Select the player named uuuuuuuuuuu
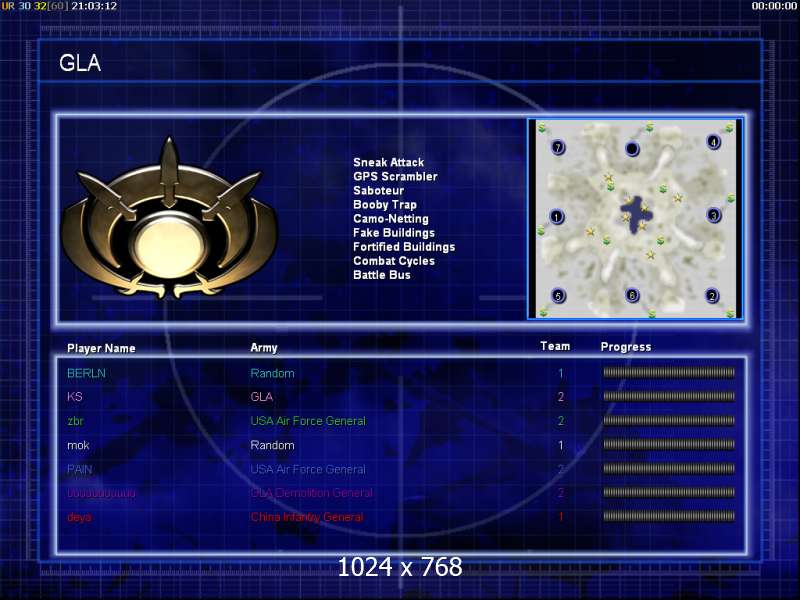 (x=101, y=493)
